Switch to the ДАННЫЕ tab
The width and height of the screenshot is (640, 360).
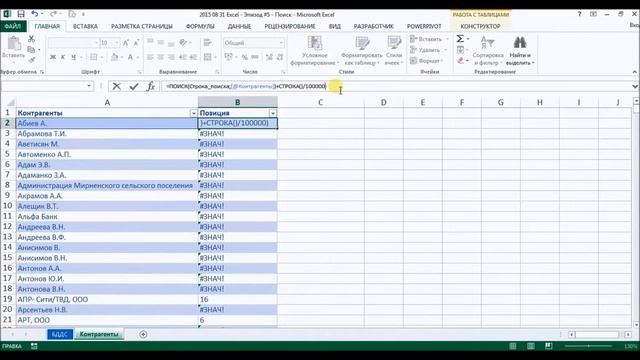(x=239, y=26)
